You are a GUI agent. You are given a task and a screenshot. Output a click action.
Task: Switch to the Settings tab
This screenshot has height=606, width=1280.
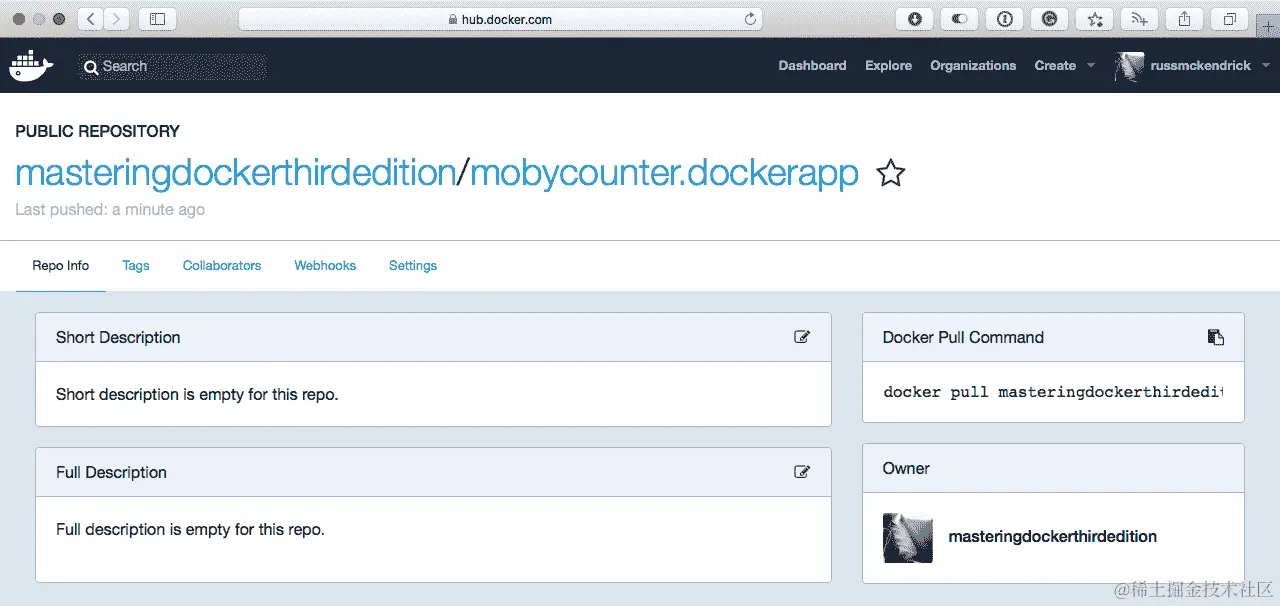pyautogui.click(x=413, y=266)
